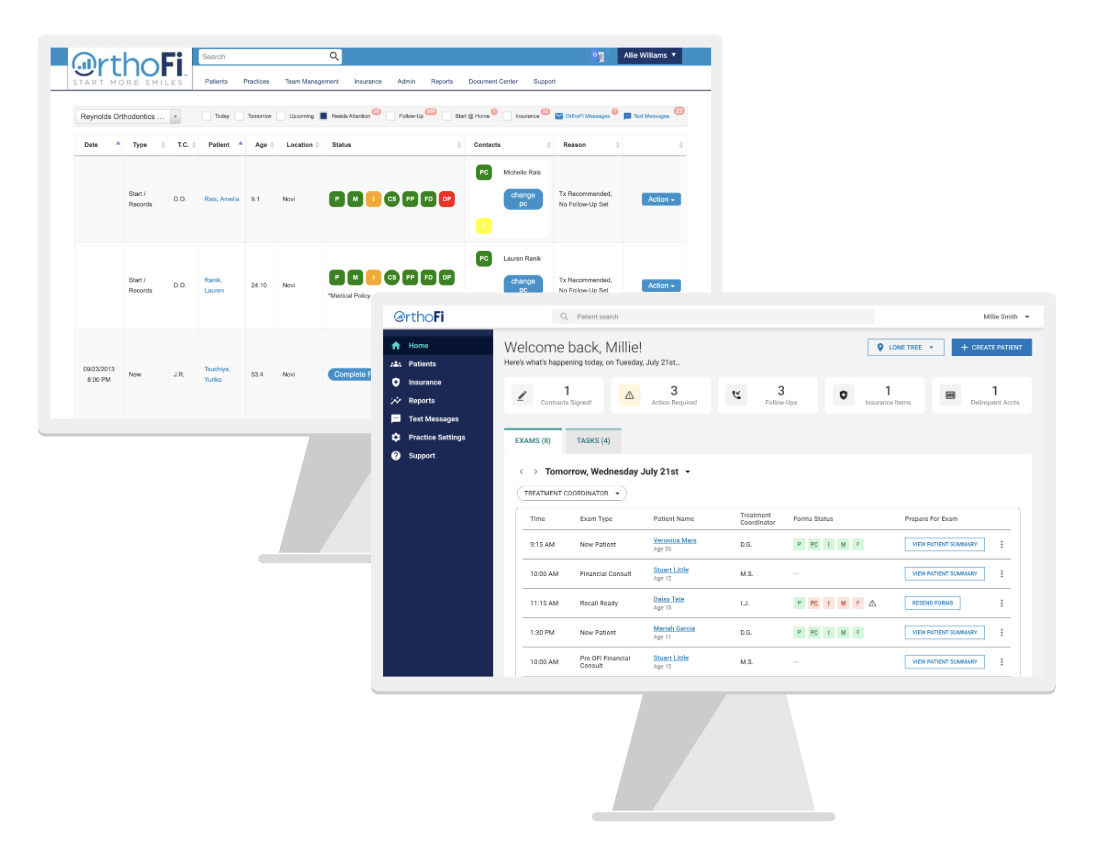The height and width of the screenshot is (850, 1098).
Task: Open Document Center in the back window menu
Action: (x=493, y=81)
